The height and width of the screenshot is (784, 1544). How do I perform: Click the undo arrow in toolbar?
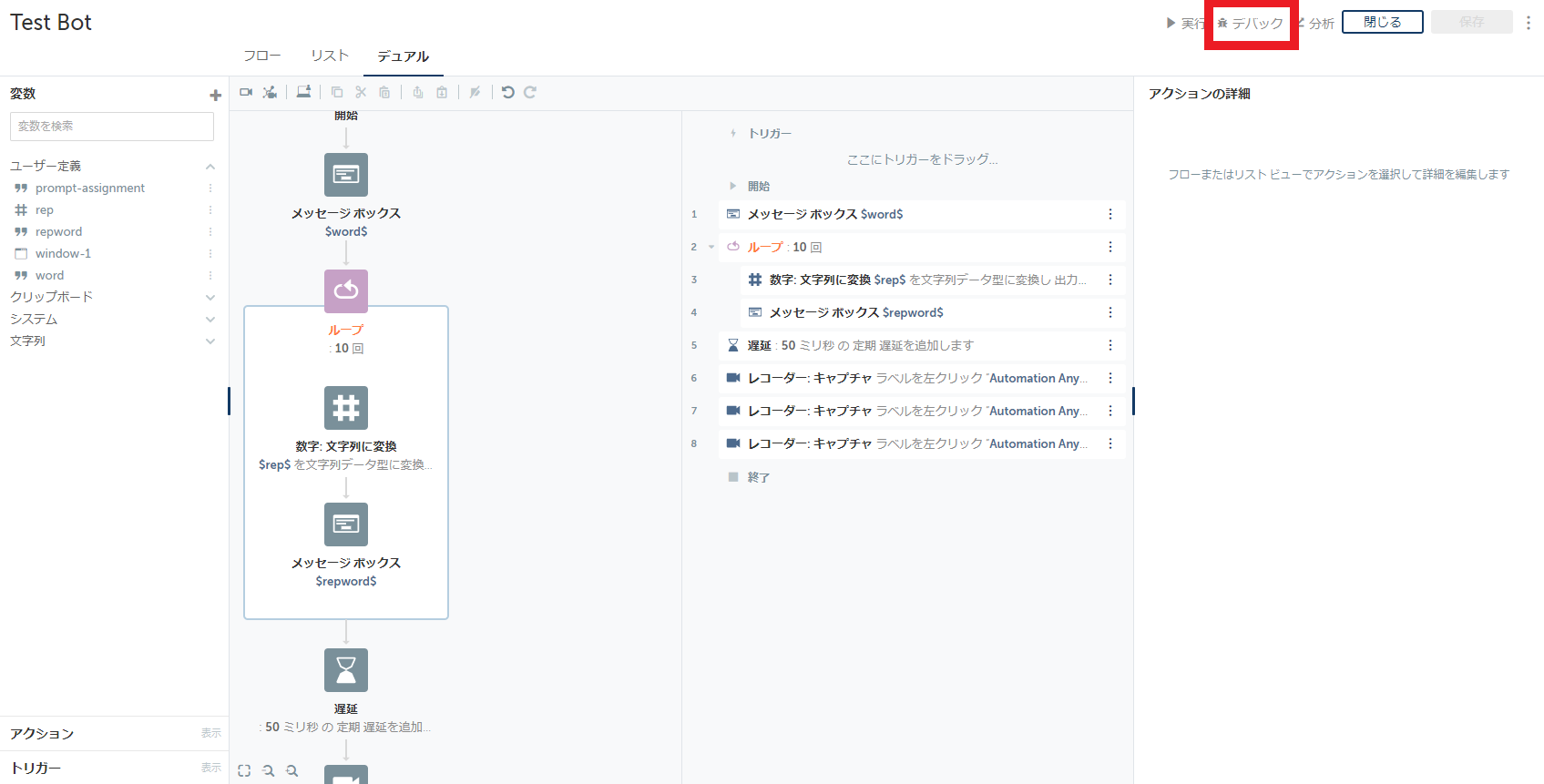(x=508, y=92)
